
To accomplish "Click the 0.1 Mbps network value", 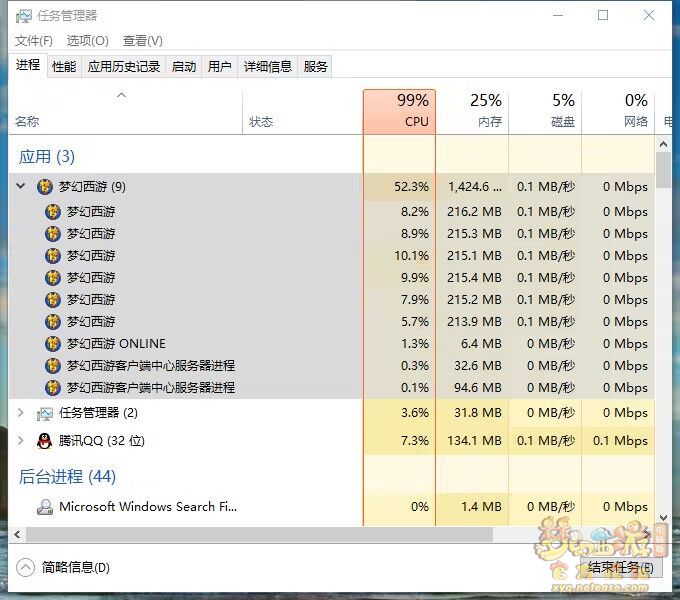I will (620, 441).
